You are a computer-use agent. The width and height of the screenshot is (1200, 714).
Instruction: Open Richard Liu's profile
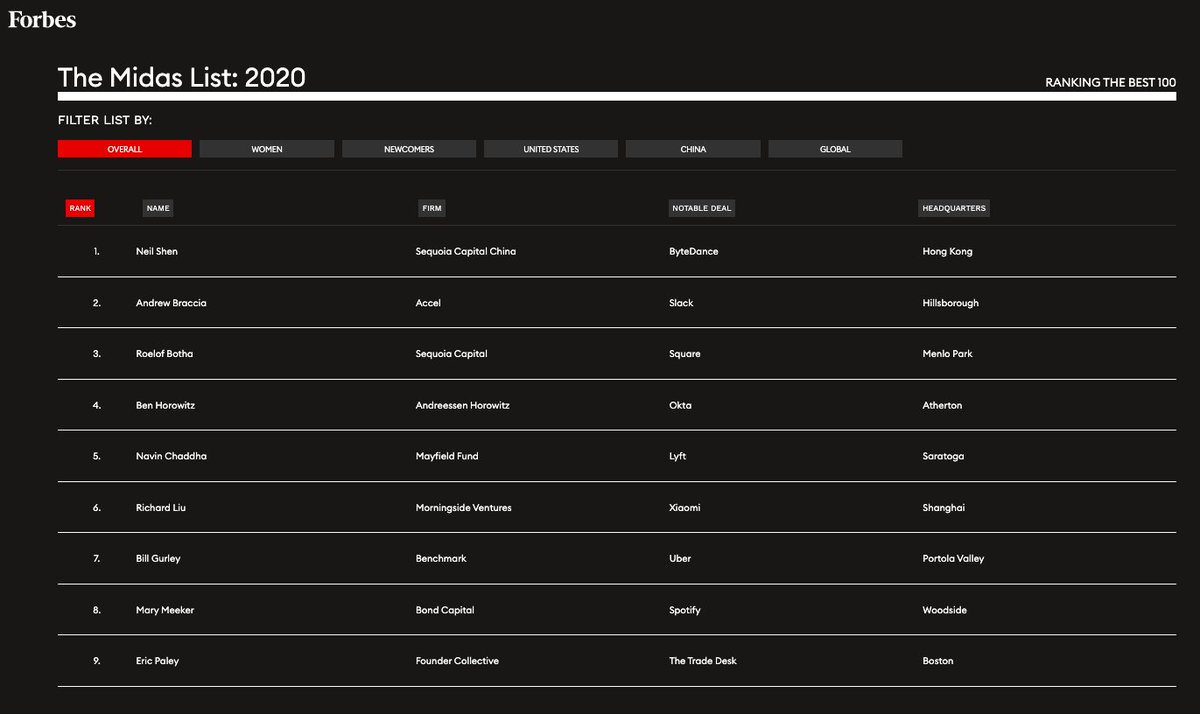pyautogui.click(x=161, y=507)
